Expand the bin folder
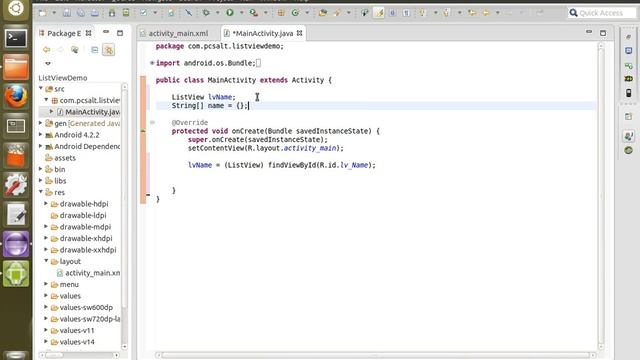 pos(41,169)
